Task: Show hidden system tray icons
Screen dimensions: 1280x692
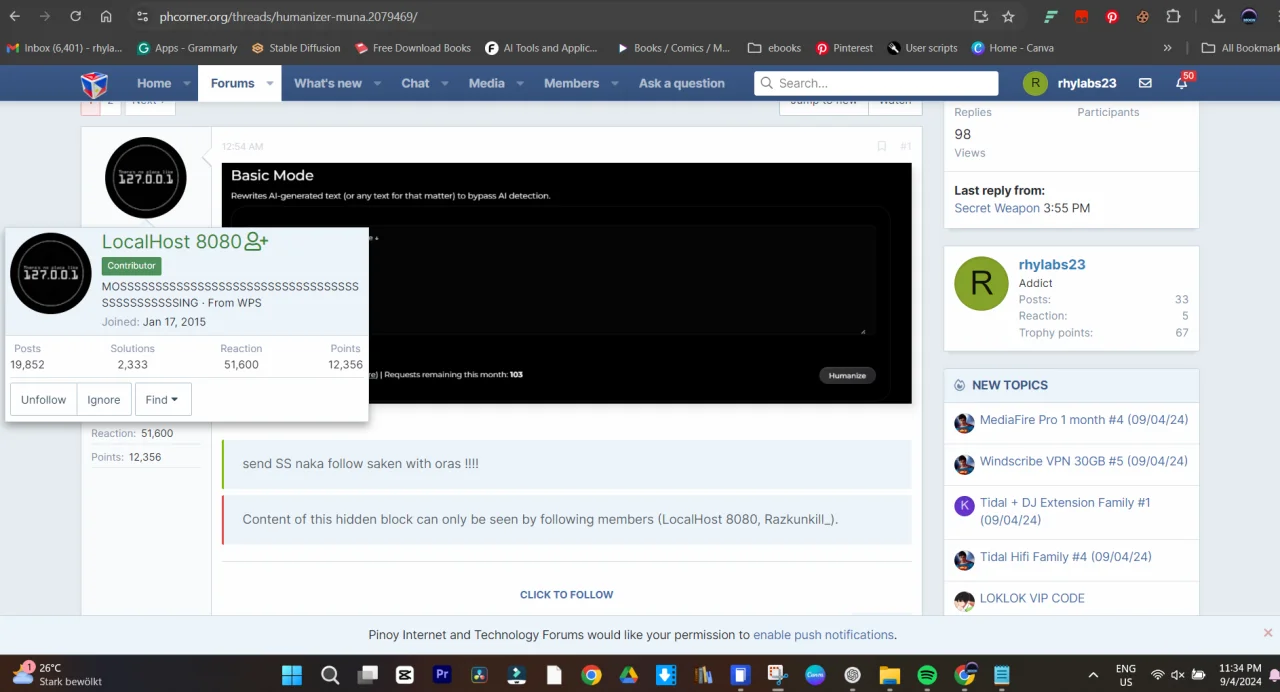Action: click(1093, 675)
